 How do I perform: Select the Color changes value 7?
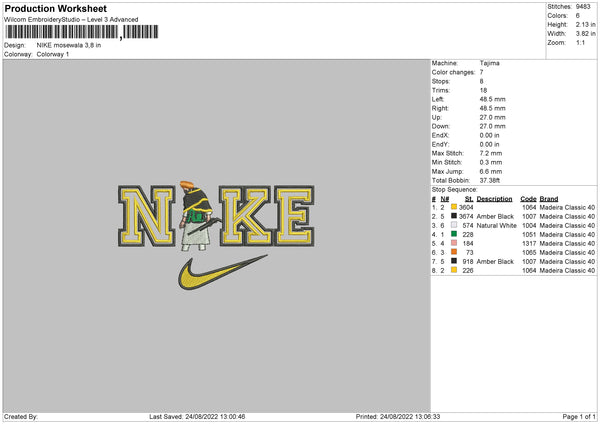(481, 72)
